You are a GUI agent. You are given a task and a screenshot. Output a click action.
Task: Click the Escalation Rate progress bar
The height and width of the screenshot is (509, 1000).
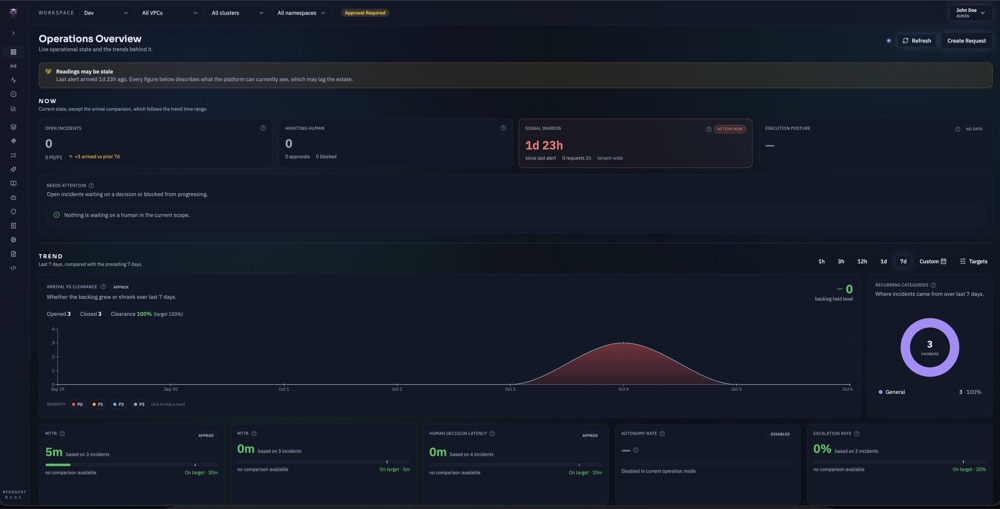[899, 462]
